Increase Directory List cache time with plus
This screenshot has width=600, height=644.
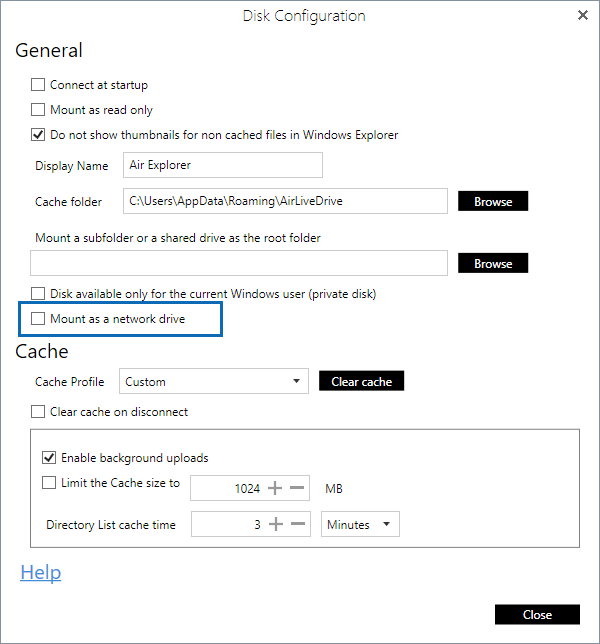click(276, 524)
